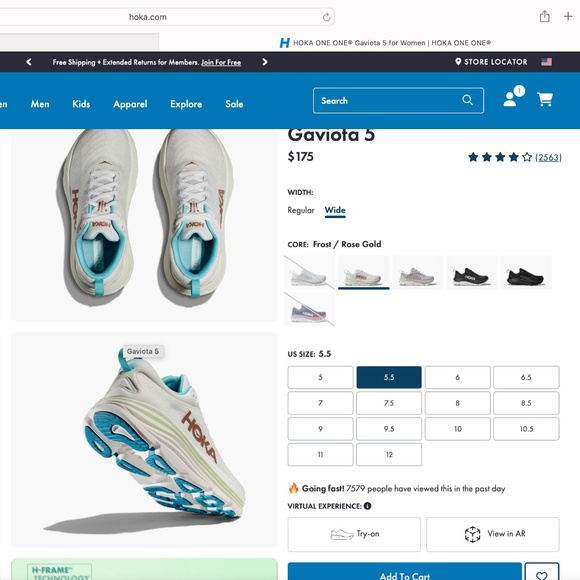Viewport: 580px width, 580px height.
Task: Open the shopping cart icon
Action: tap(545, 100)
